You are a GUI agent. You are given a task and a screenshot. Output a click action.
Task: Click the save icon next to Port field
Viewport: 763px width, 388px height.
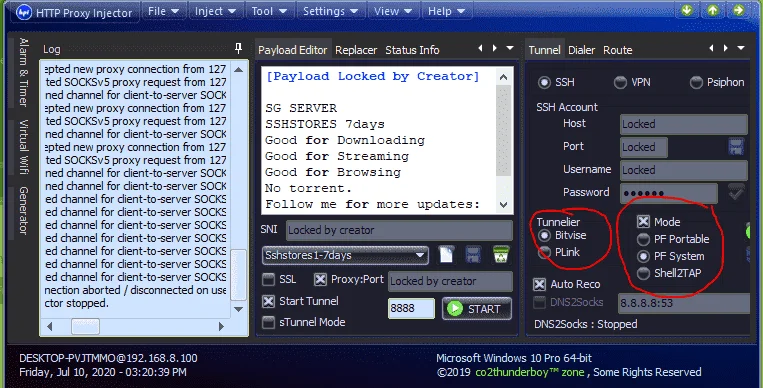[x=736, y=147]
